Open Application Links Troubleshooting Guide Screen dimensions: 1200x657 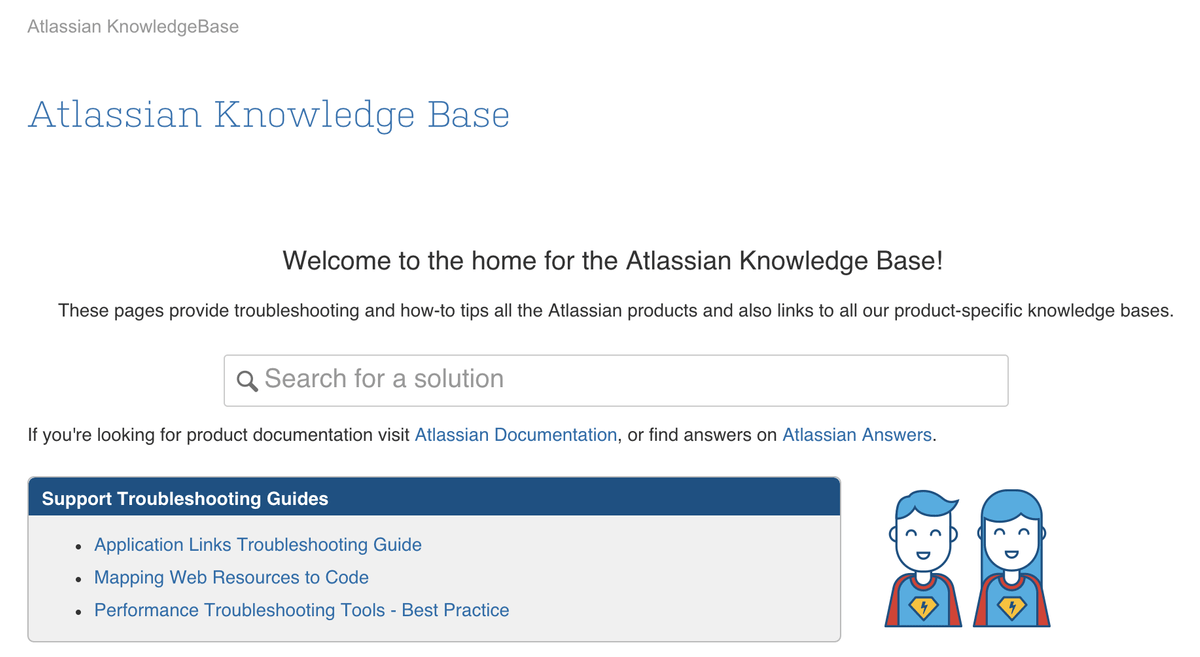(258, 545)
